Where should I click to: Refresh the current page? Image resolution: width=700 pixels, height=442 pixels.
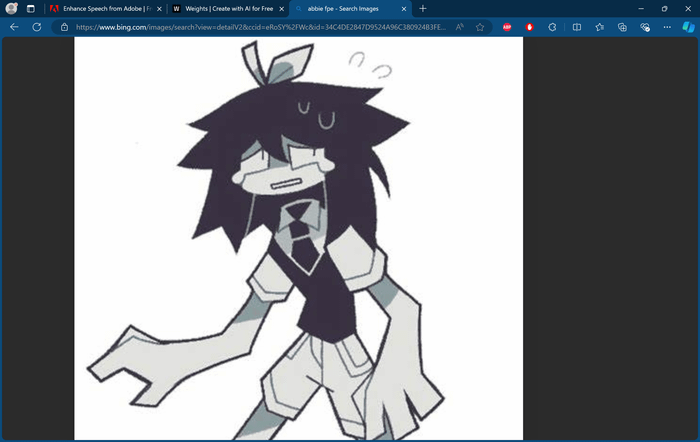click(37, 27)
